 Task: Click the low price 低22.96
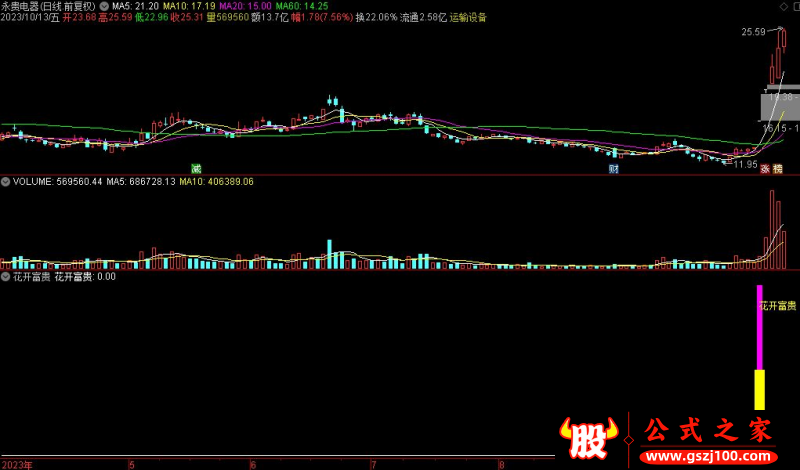coord(152,17)
